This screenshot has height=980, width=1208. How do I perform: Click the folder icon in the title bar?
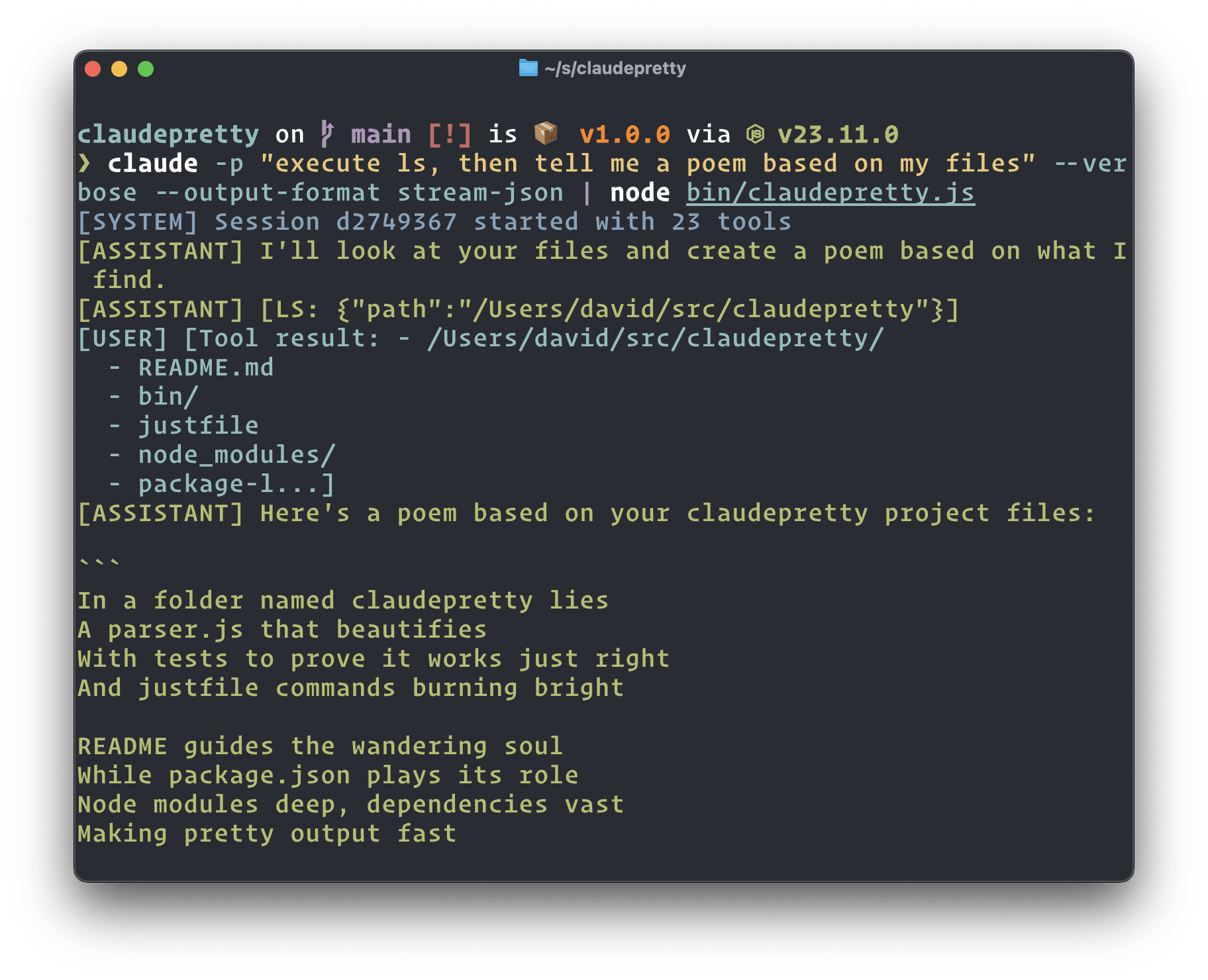click(528, 67)
